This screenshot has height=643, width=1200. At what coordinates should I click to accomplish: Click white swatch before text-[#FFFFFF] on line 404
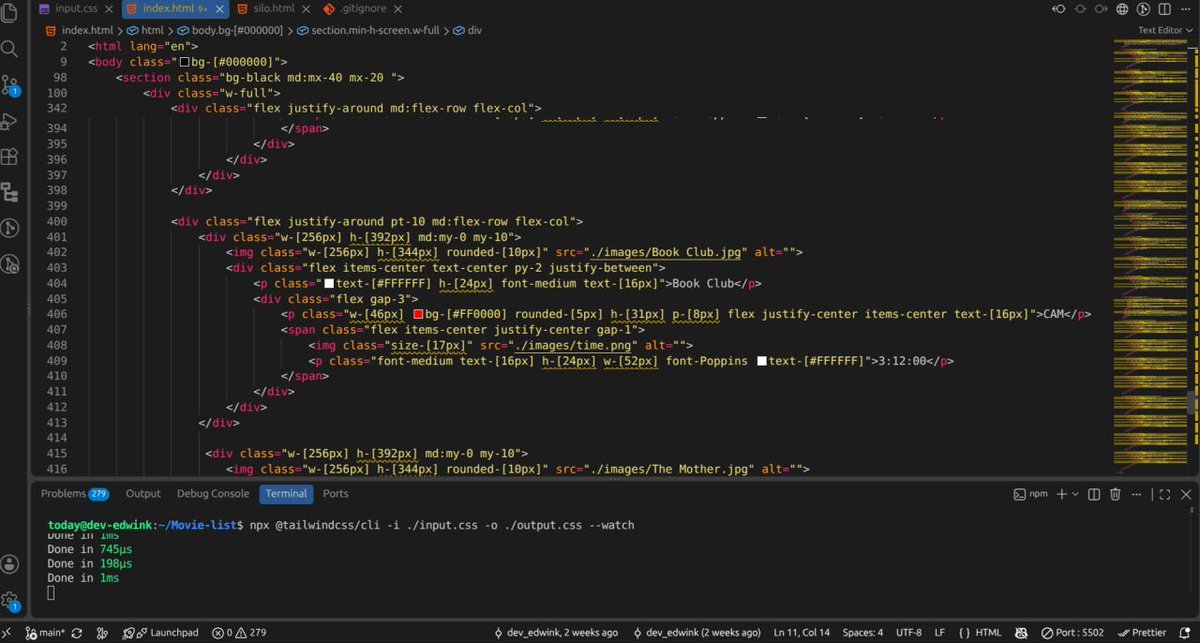point(327,283)
